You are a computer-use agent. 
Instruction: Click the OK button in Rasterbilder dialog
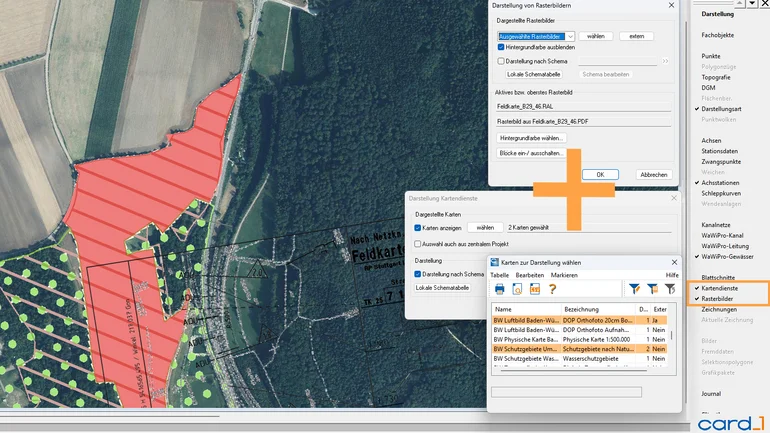coord(600,174)
